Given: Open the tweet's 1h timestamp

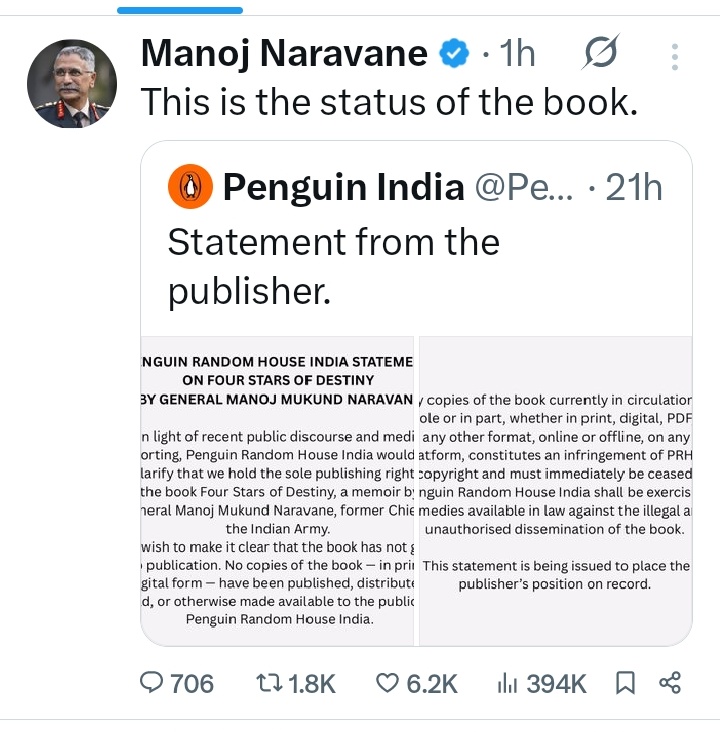Looking at the screenshot, I should (x=518, y=54).
